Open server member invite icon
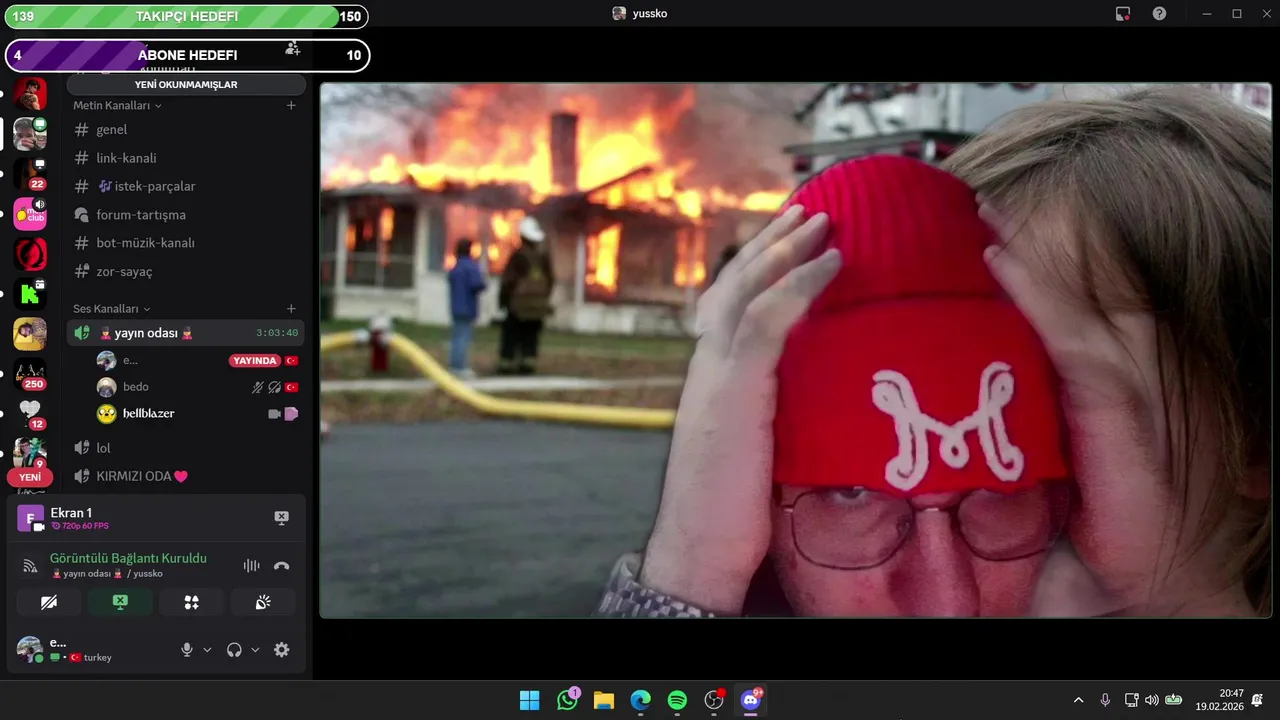 292,48
